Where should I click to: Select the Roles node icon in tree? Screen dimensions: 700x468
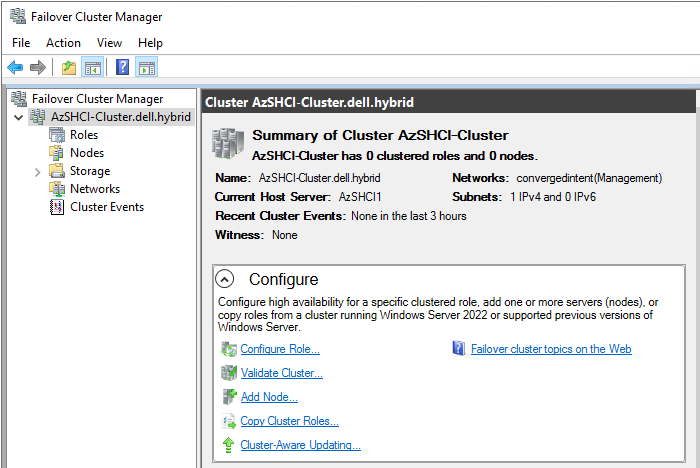57,135
